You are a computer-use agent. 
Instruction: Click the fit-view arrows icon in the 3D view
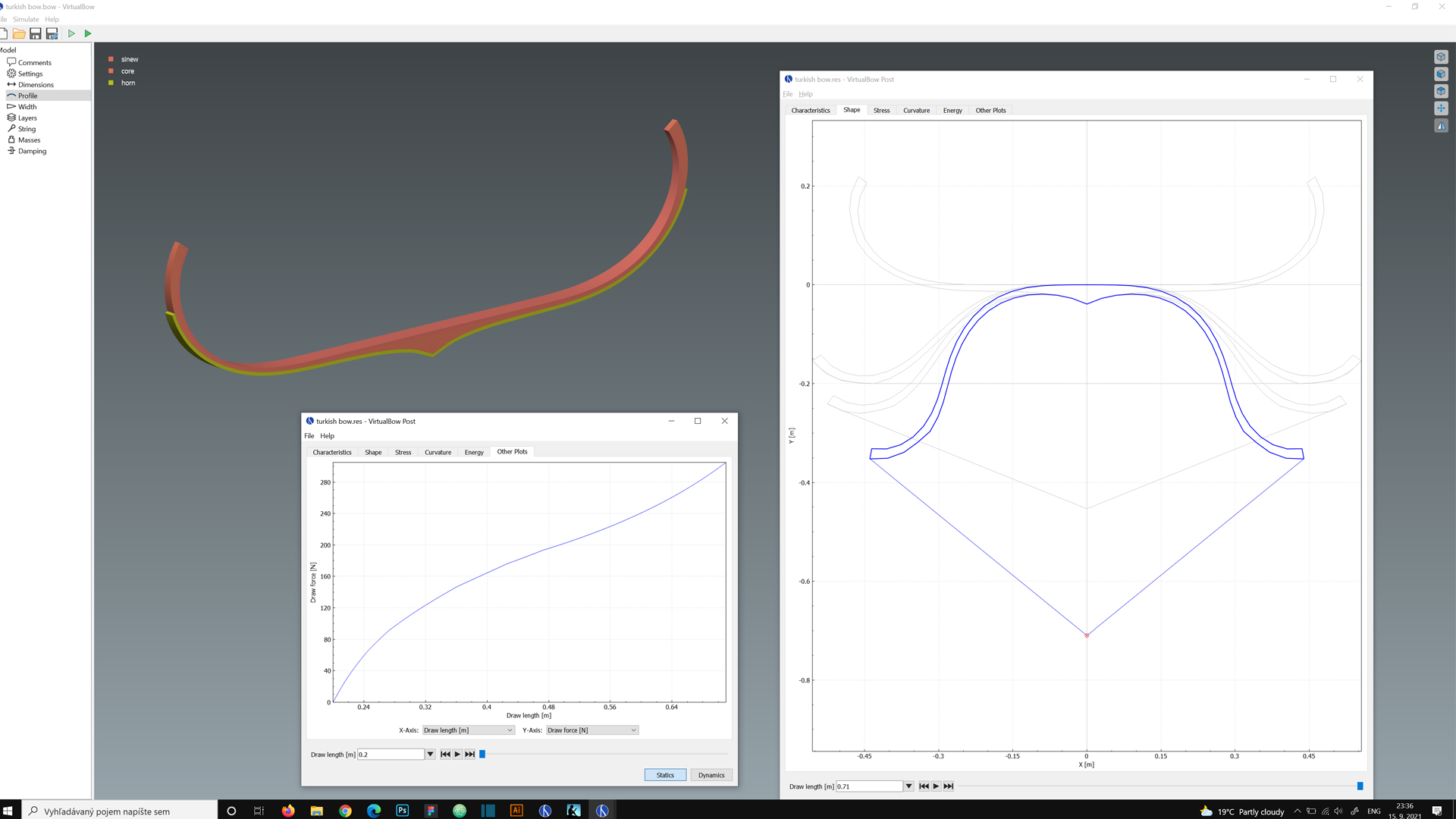pyautogui.click(x=1441, y=108)
